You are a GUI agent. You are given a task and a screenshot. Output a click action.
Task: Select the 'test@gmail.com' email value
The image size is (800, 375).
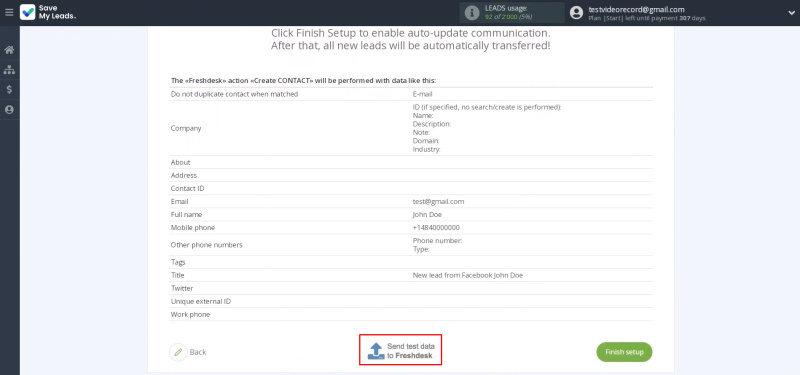pyautogui.click(x=438, y=202)
